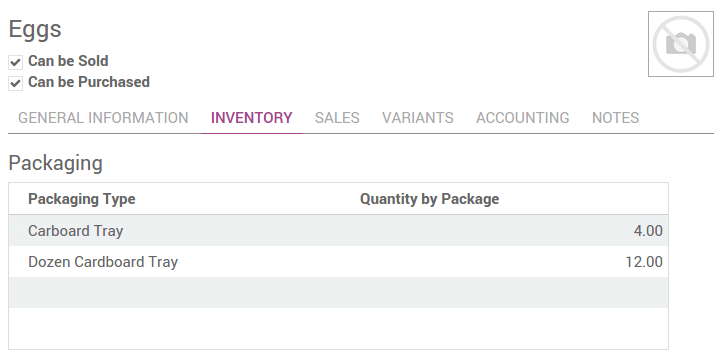Click the Packaging section heading
The width and height of the screenshot is (722, 364).
coord(55,163)
